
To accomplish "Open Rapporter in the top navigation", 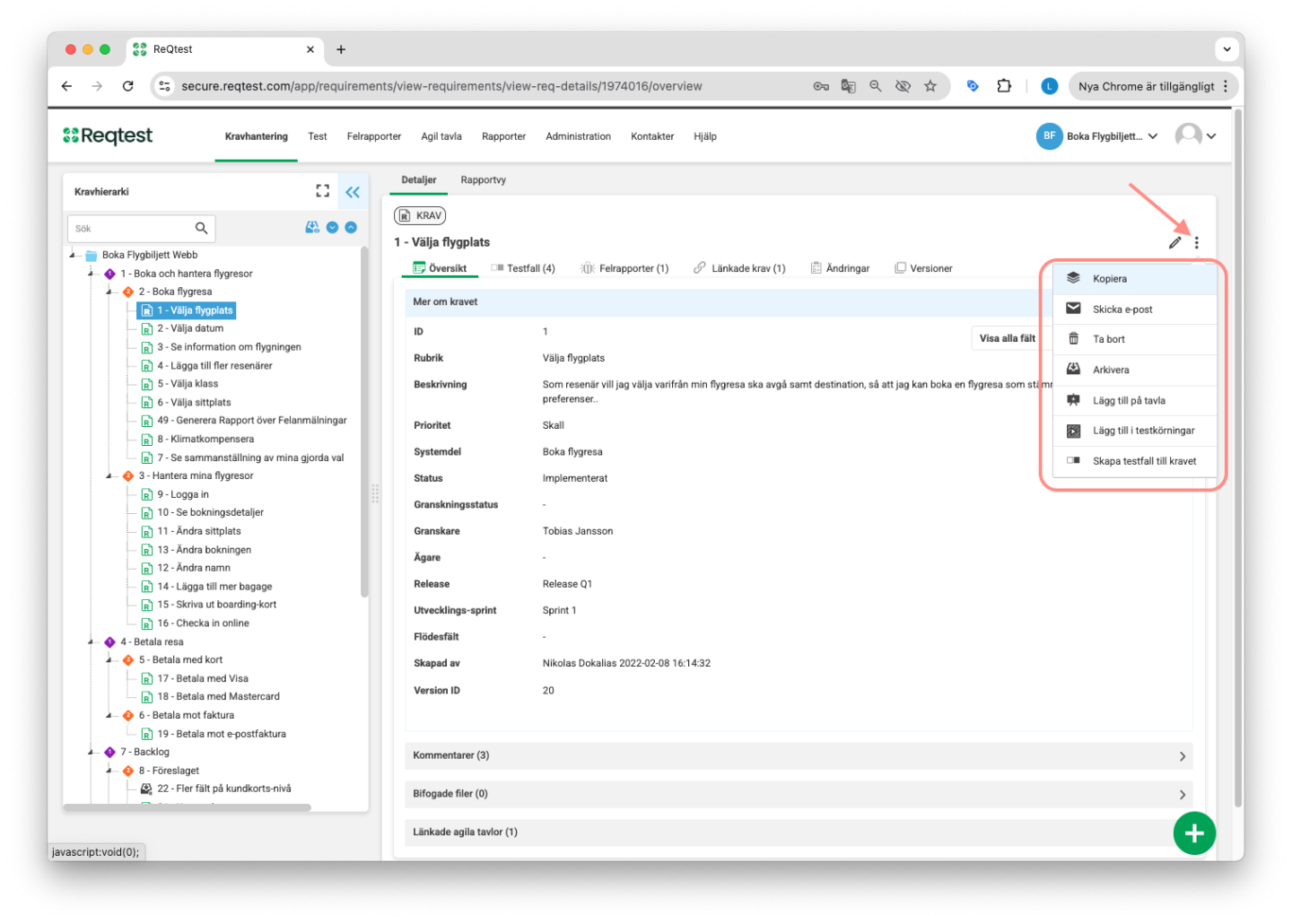I will coord(503,136).
